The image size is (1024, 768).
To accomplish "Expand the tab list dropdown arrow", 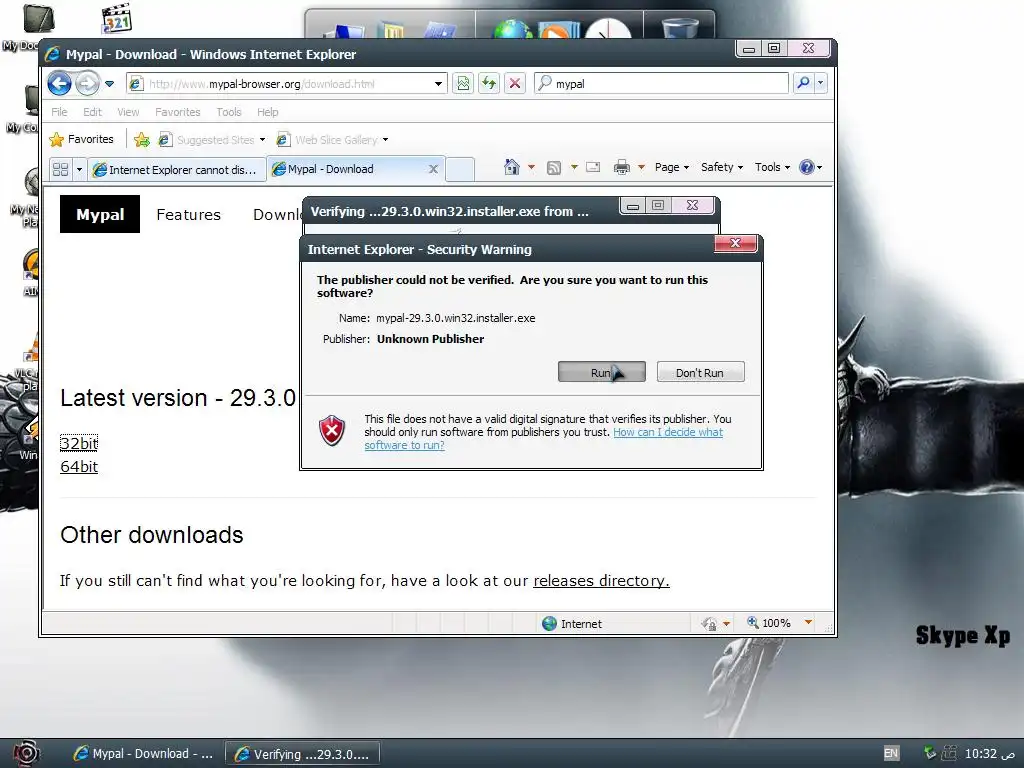I will [79, 169].
